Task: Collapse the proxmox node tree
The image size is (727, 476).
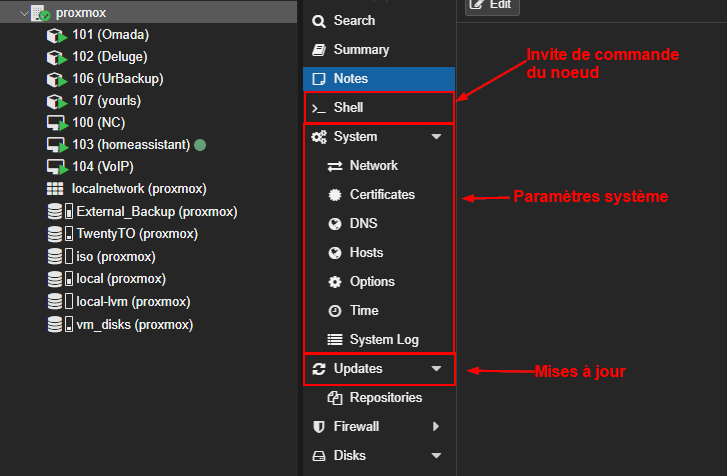Action: (24, 13)
